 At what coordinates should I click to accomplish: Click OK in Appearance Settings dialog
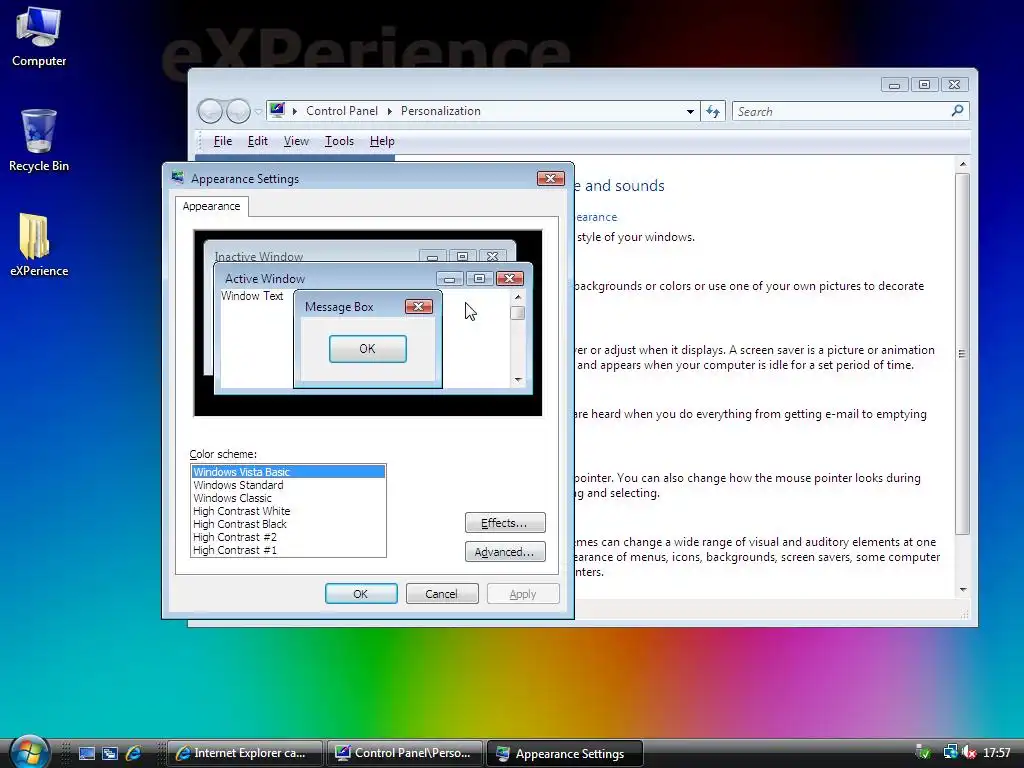[360, 594]
